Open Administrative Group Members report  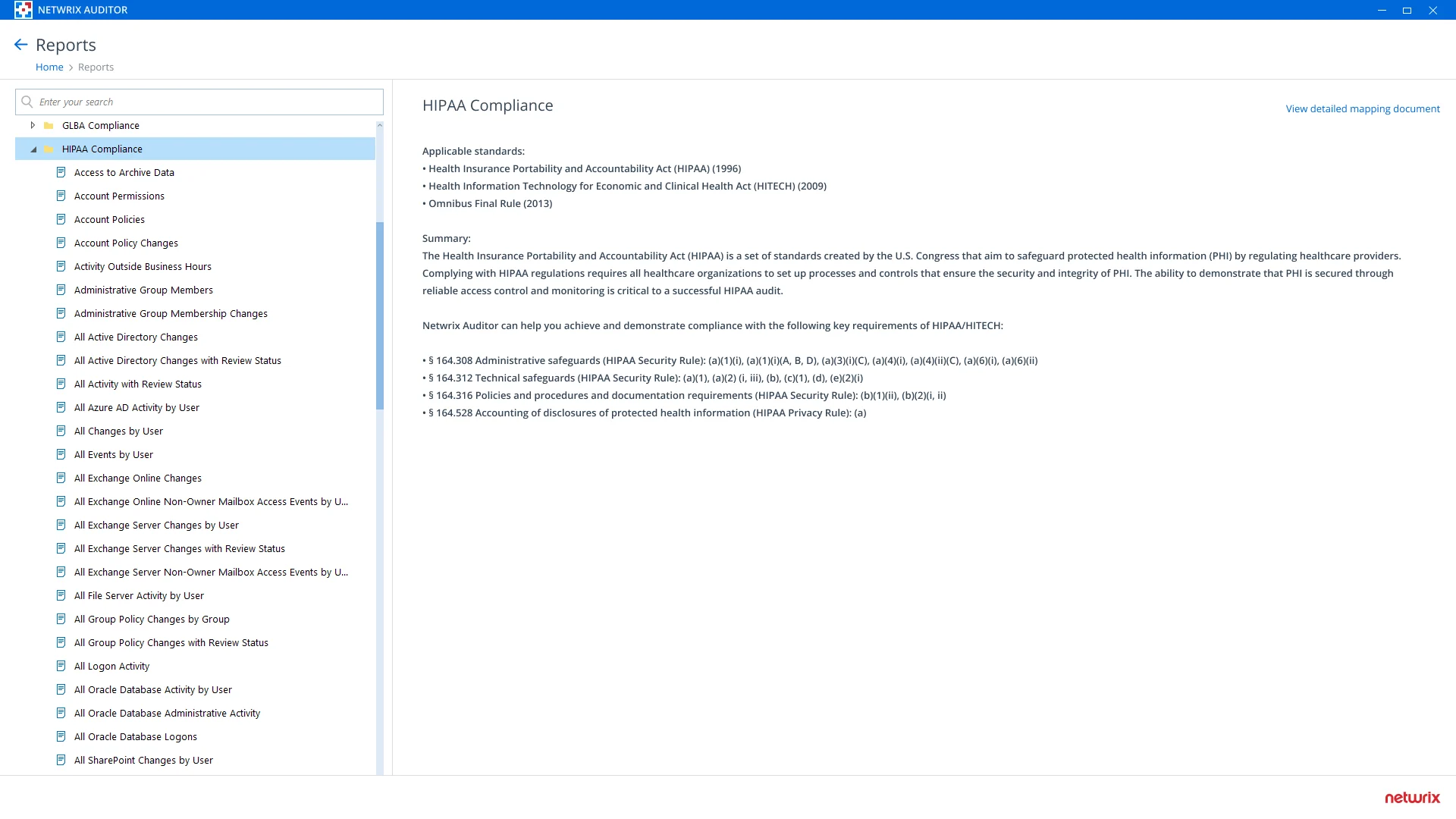(143, 290)
